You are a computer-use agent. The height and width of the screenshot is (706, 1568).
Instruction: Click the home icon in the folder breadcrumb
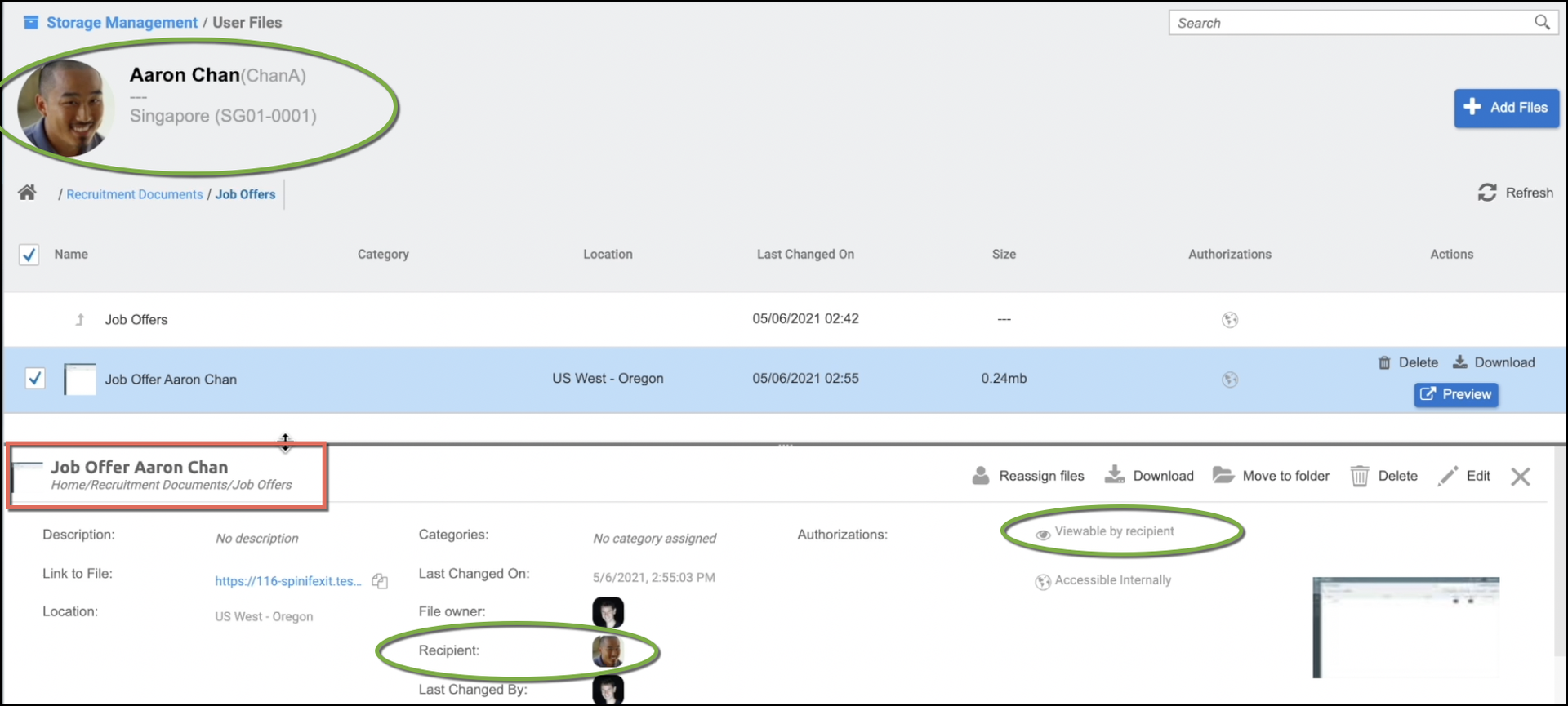(27, 193)
